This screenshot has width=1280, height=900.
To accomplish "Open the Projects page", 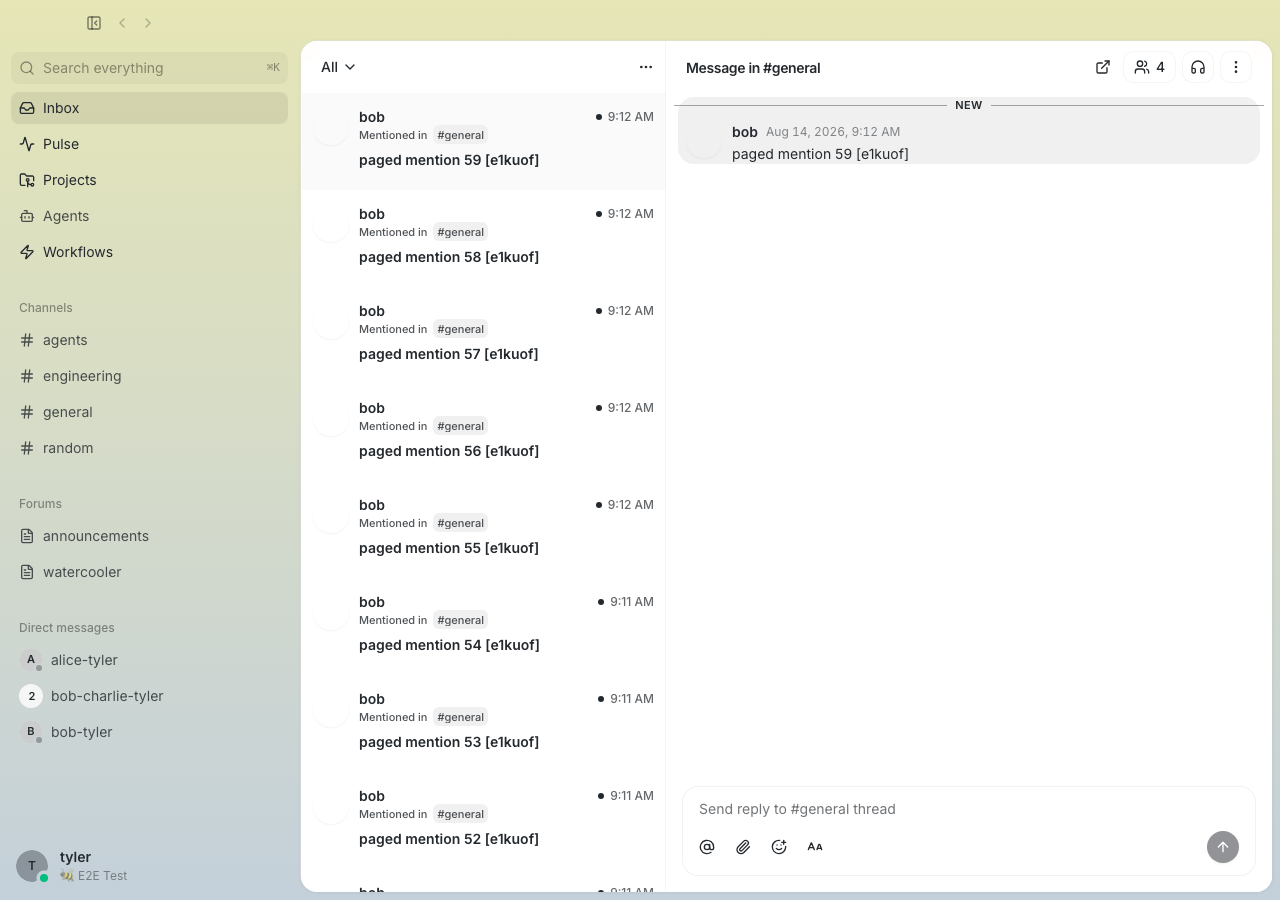I will [149, 180].
